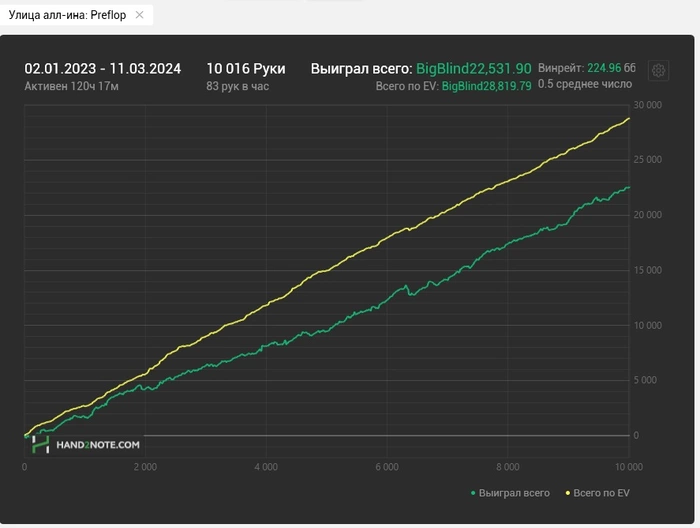The height and width of the screenshot is (528, 700).
Task: Click the total won value BigBlind22,531.90
Action: (474, 69)
